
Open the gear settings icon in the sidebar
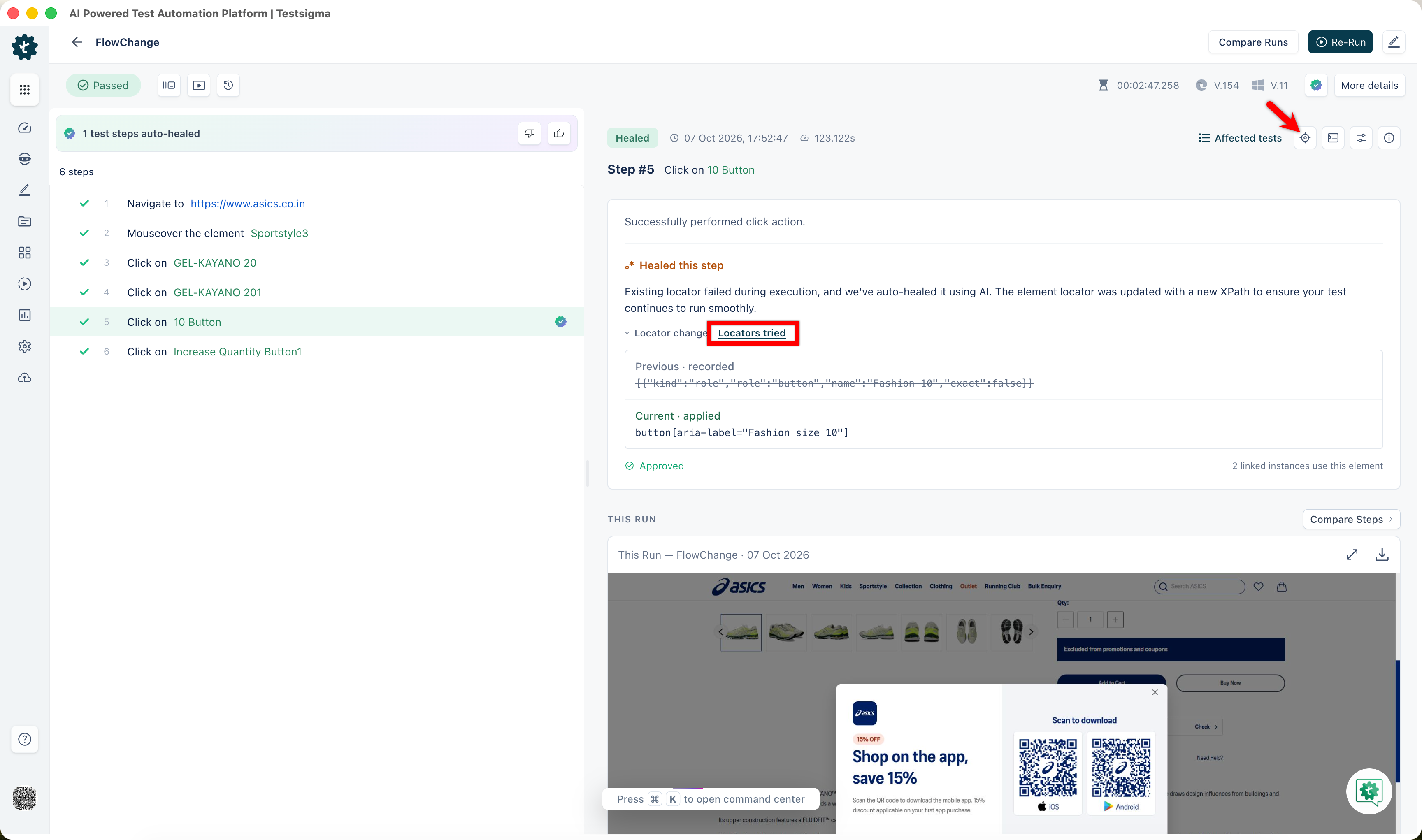(24, 346)
